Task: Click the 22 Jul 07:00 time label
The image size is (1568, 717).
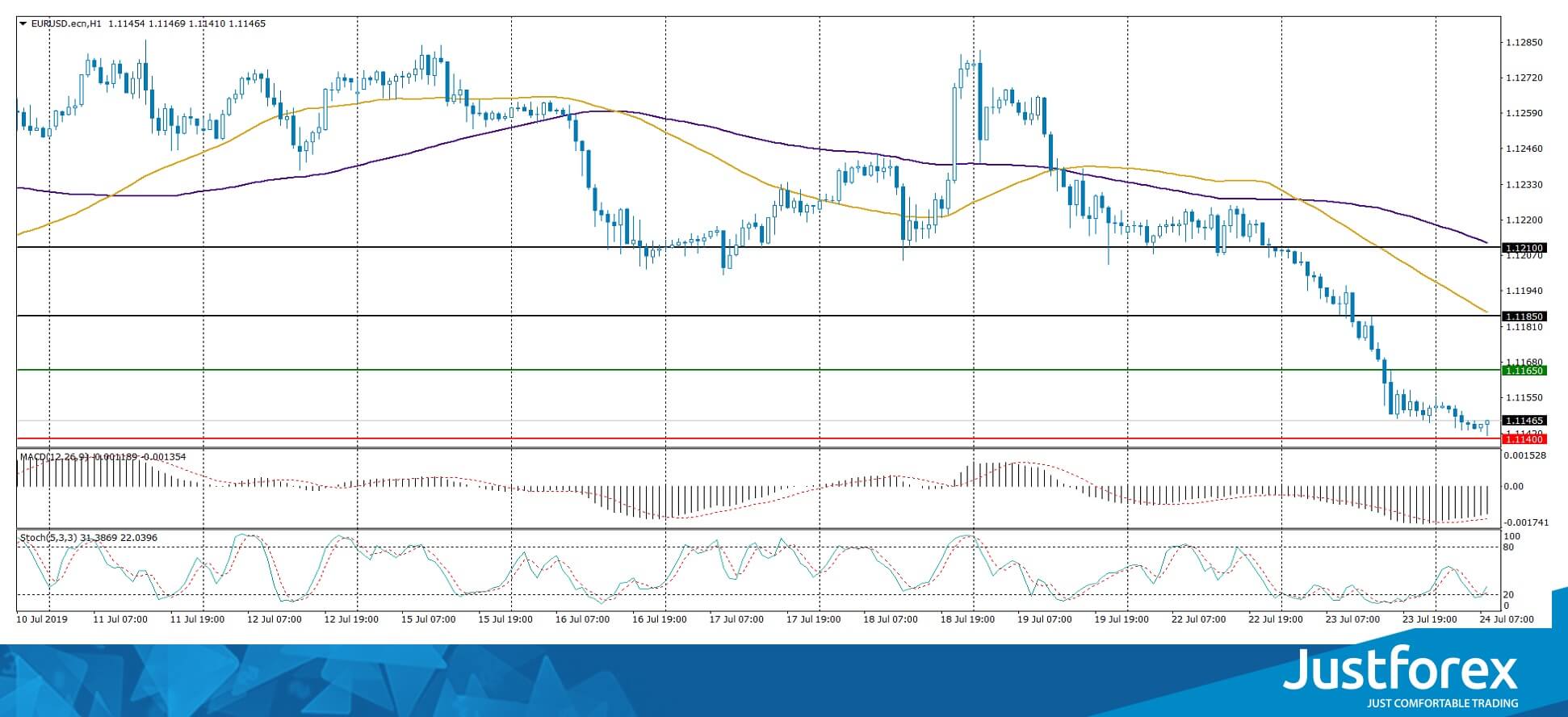Action: (1197, 619)
